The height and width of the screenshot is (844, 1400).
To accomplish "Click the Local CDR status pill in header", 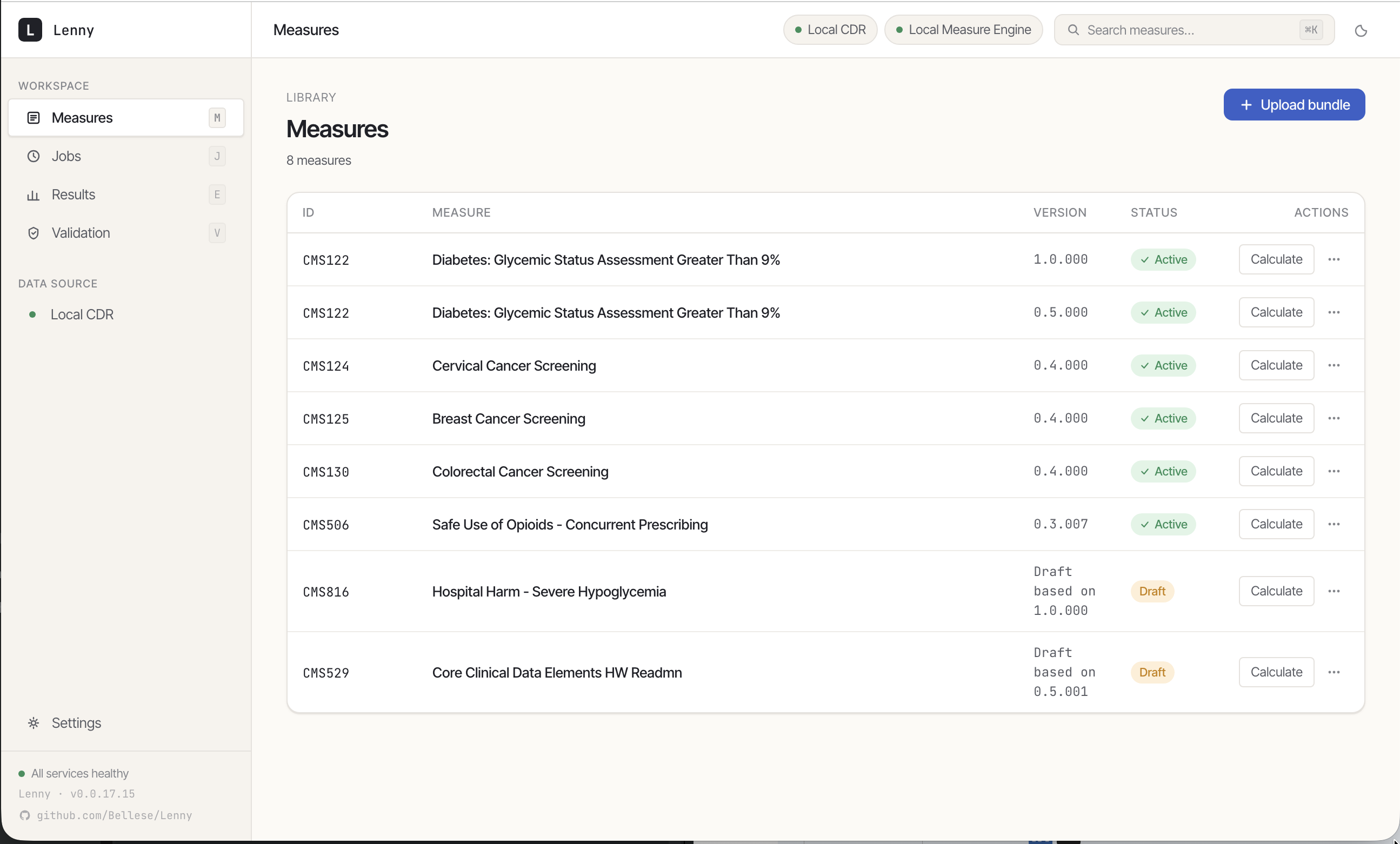I will tap(830, 30).
